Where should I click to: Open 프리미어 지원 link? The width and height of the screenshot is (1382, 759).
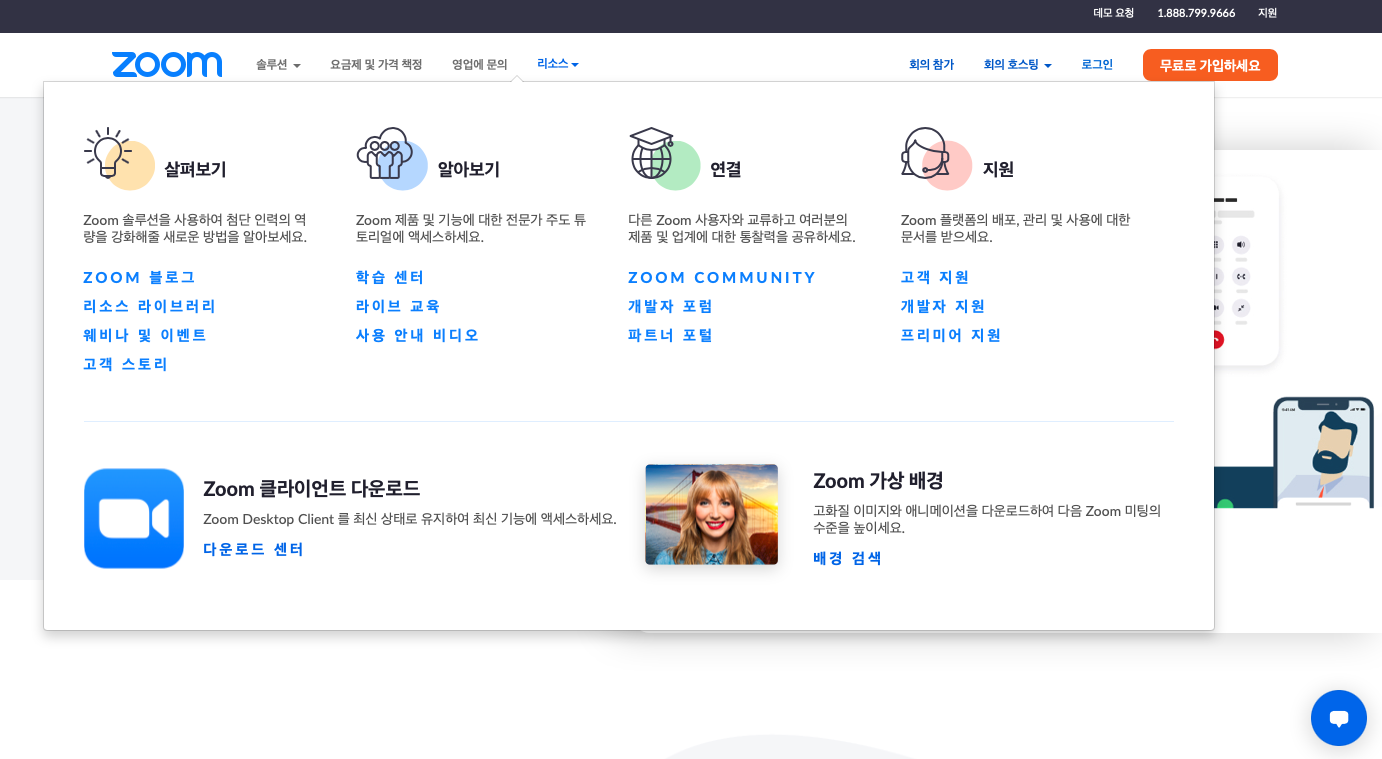[x=951, y=335]
